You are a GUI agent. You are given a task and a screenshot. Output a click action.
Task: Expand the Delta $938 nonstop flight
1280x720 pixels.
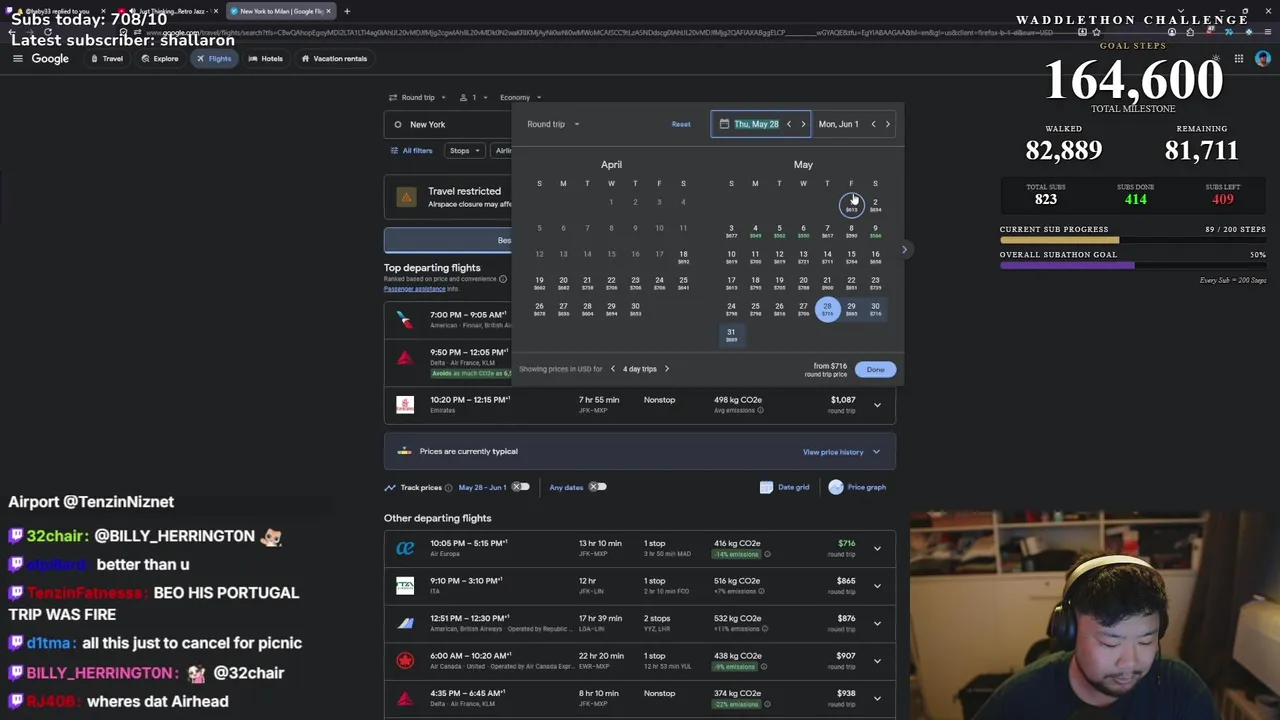click(x=877, y=698)
